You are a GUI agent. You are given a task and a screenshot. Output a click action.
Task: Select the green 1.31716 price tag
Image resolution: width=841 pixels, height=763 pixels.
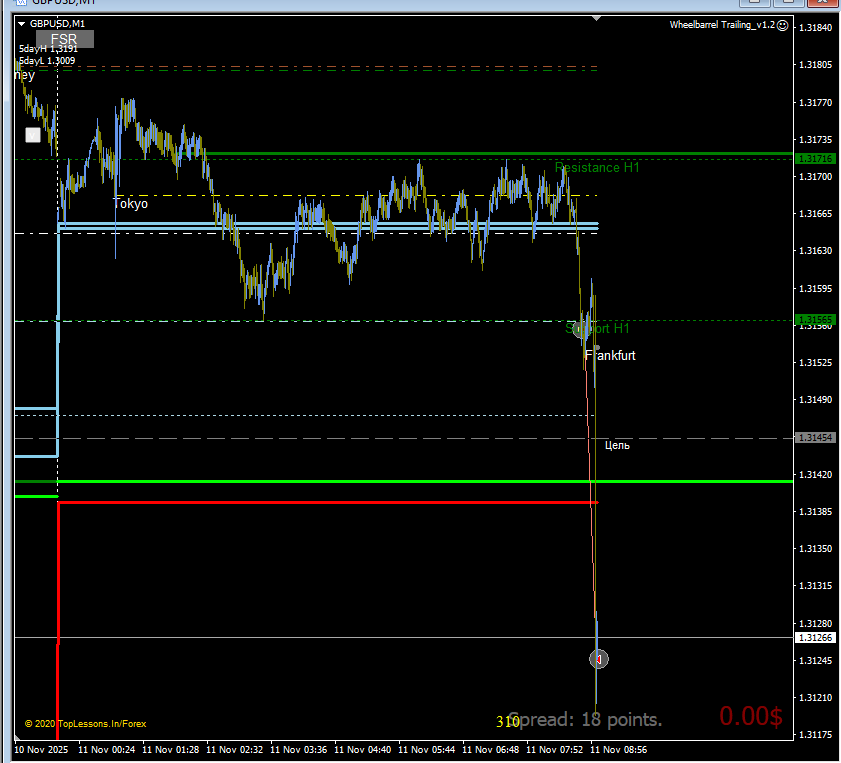point(815,159)
